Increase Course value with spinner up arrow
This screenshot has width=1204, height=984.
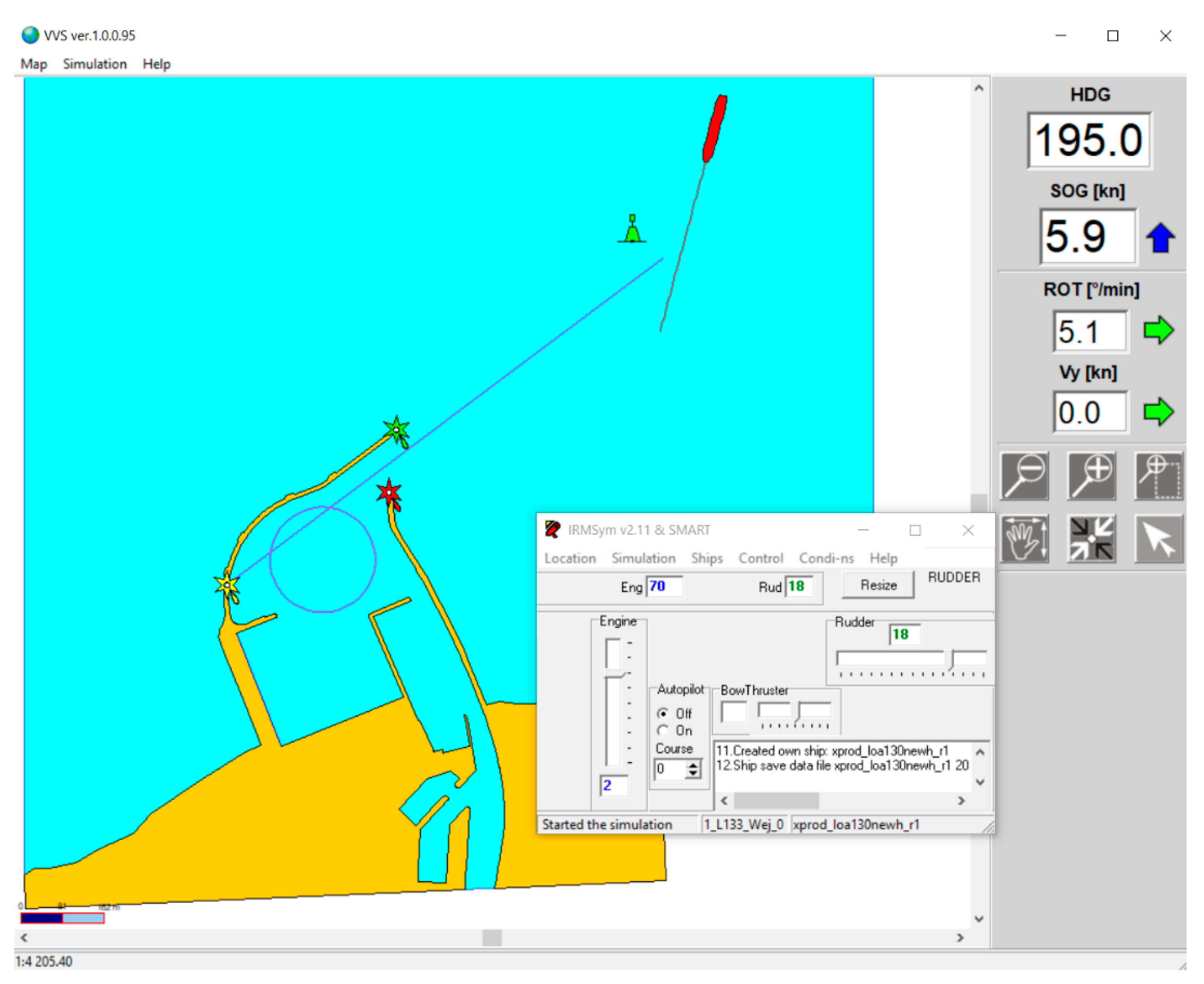[693, 765]
